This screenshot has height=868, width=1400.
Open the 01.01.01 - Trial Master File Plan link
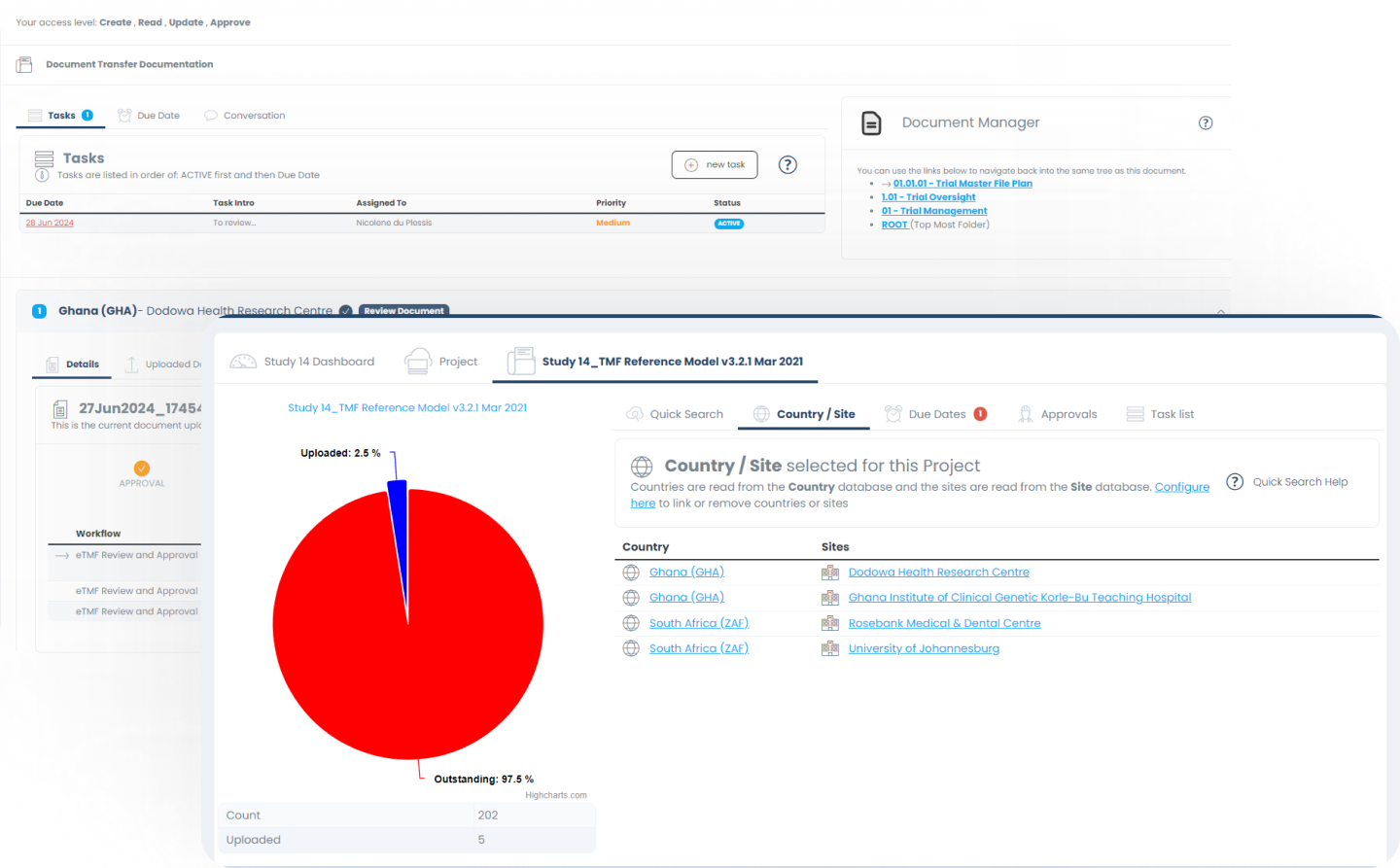(962, 184)
